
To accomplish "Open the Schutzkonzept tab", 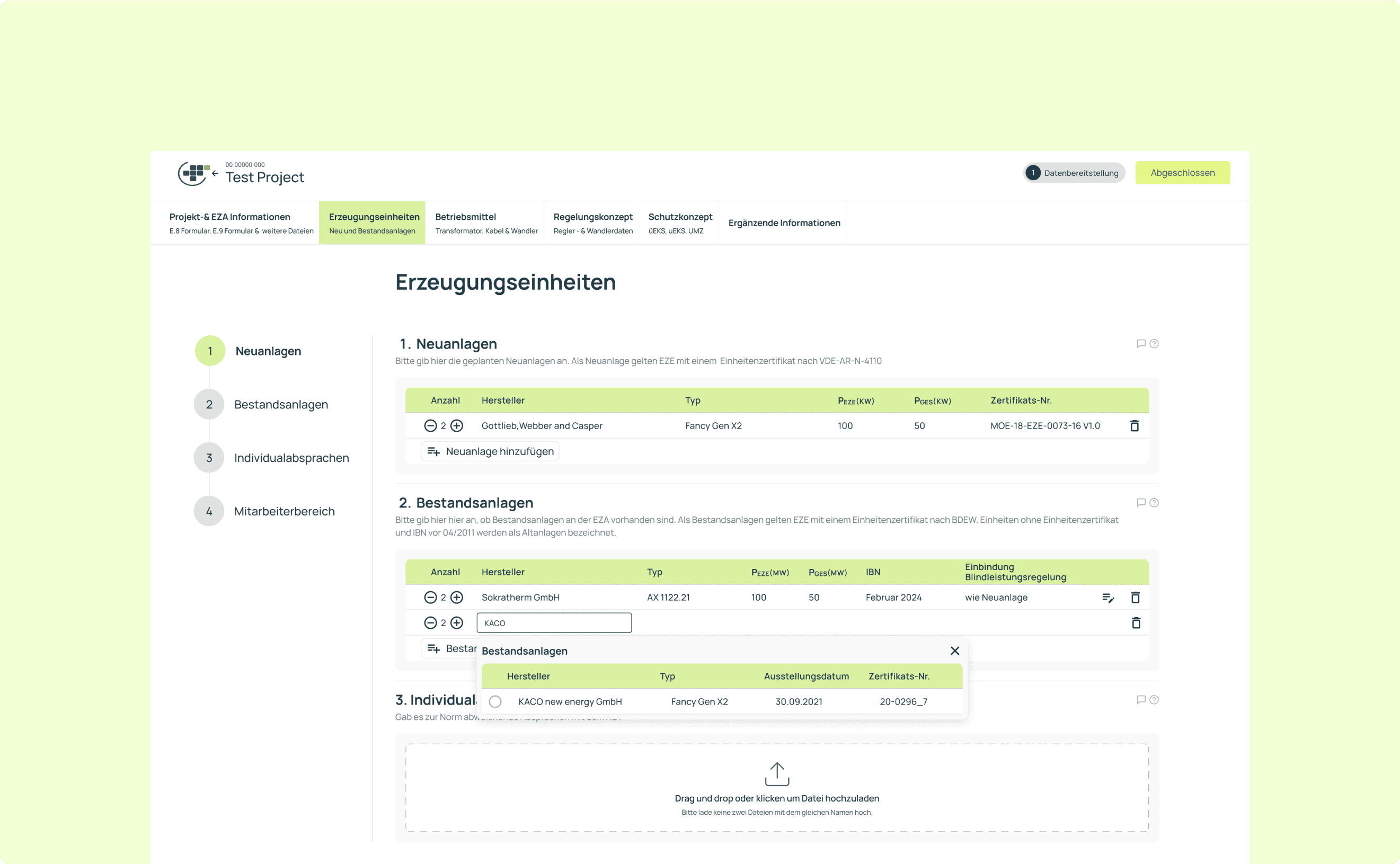I will [x=679, y=223].
